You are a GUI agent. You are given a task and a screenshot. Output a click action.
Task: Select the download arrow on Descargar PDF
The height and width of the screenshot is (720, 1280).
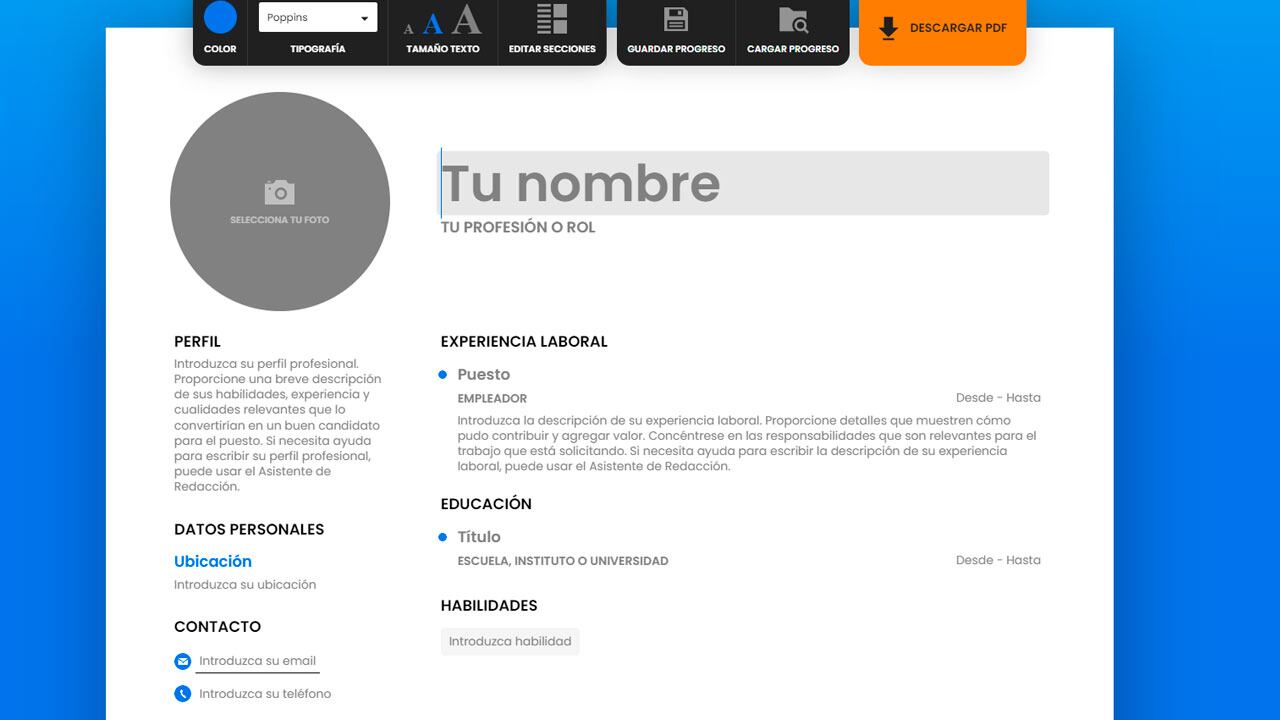tap(886, 28)
